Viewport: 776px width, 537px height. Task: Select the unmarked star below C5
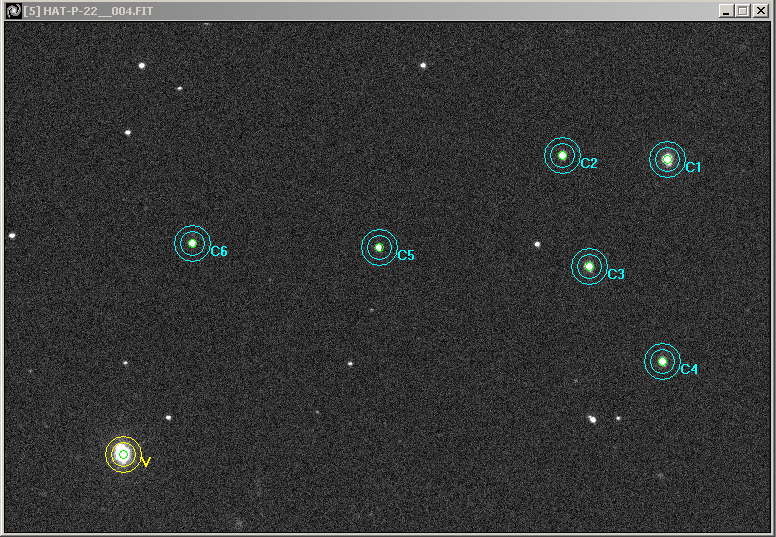point(350,364)
